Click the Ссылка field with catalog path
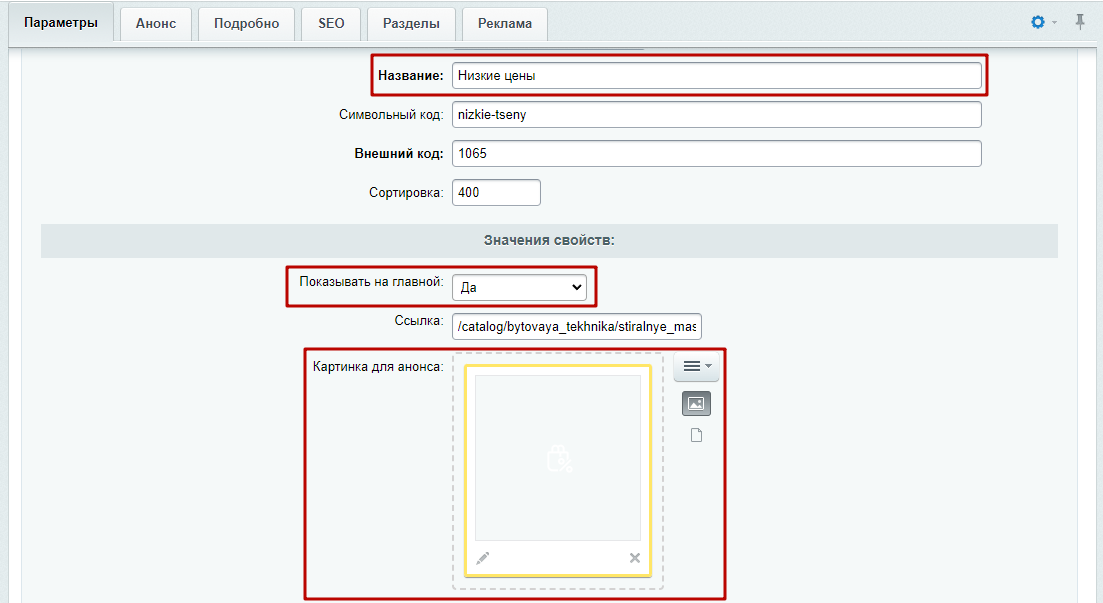1103x603 pixels. [x=576, y=326]
